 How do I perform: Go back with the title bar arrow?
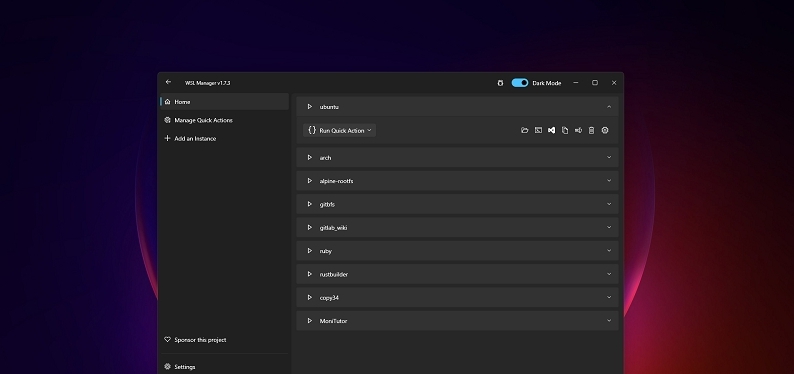(x=168, y=82)
